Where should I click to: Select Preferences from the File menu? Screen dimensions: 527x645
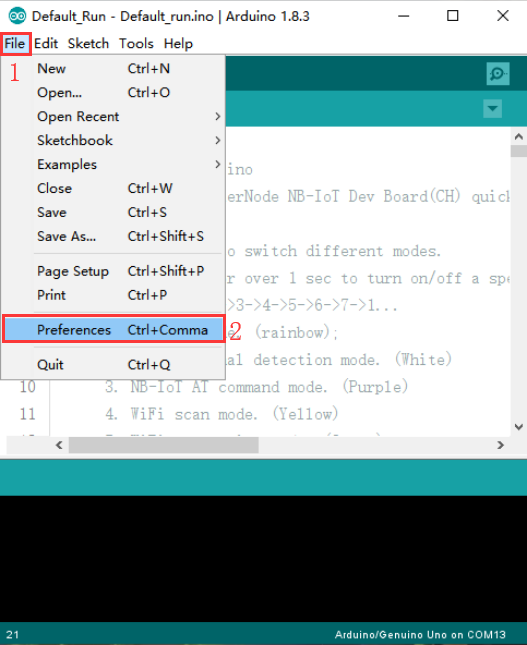[x=114, y=329]
